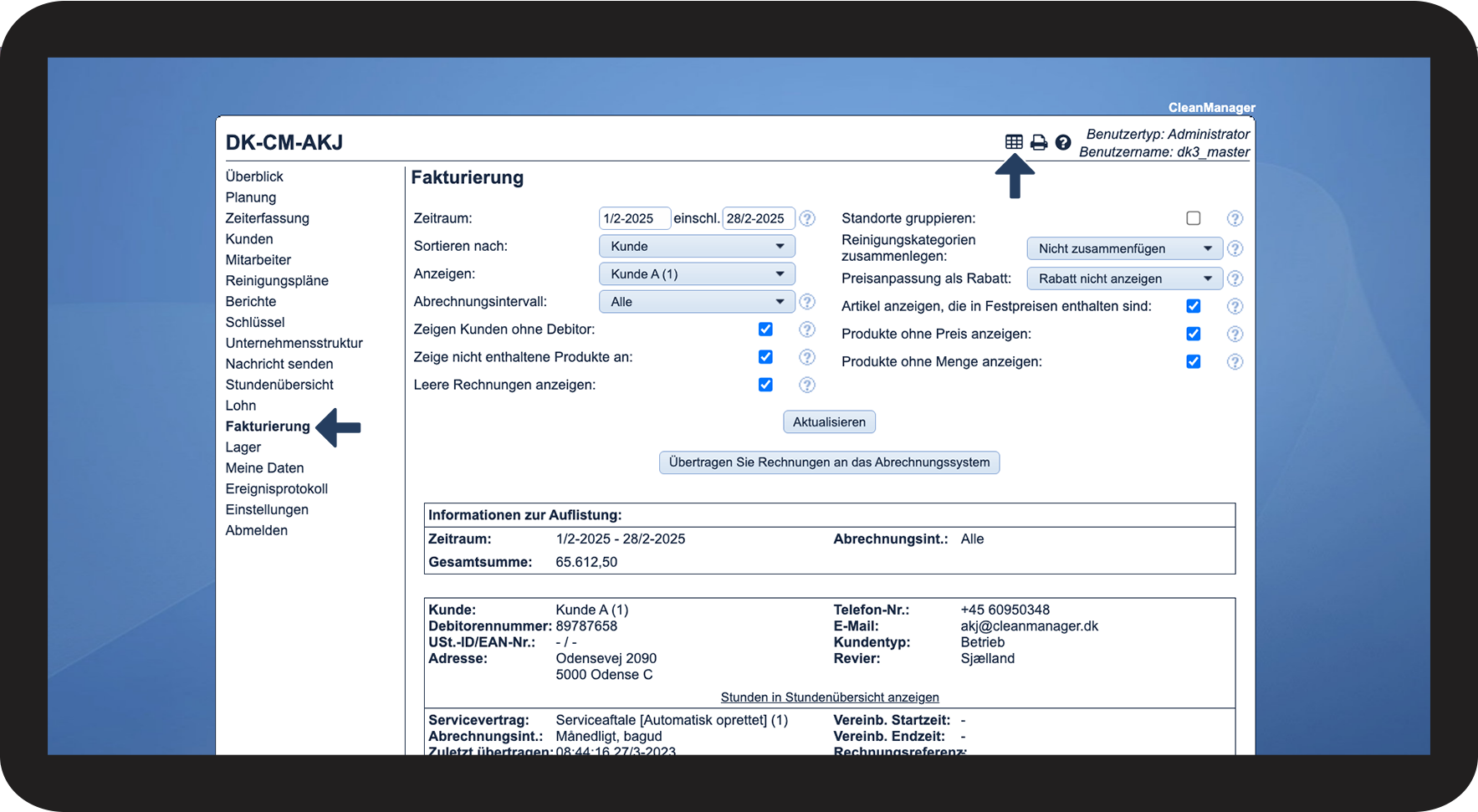Viewport: 1478px width, 812px height.
Task: Open the Sortieren nach dropdown
Action: (697, 247)
